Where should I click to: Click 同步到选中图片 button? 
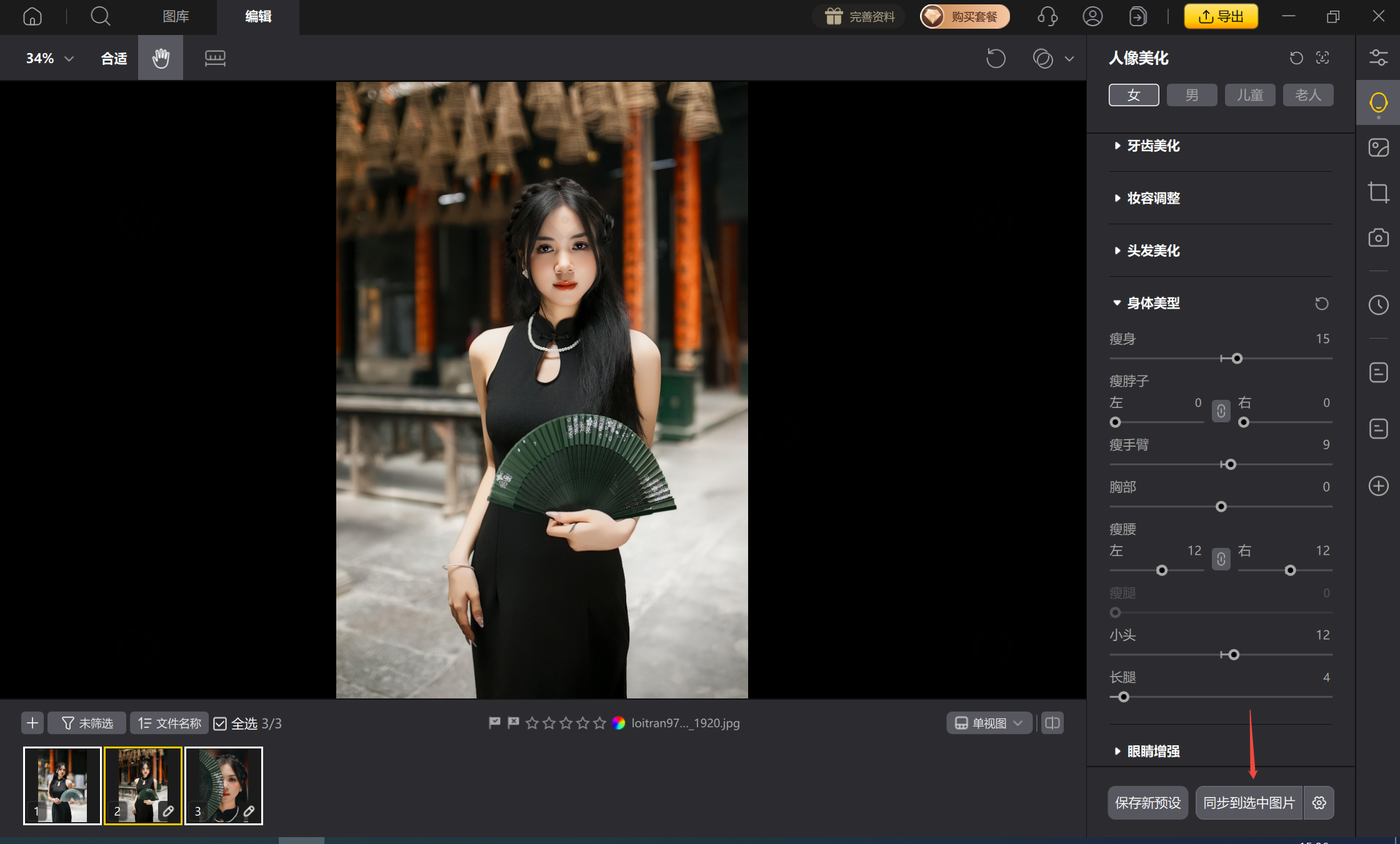(x=1249, y=803)
